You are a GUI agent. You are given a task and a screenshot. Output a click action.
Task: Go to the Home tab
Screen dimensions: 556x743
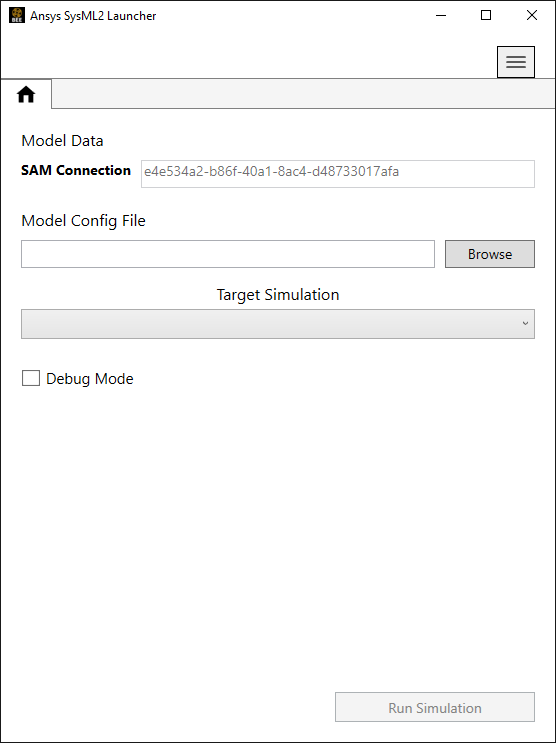(26, 94)
